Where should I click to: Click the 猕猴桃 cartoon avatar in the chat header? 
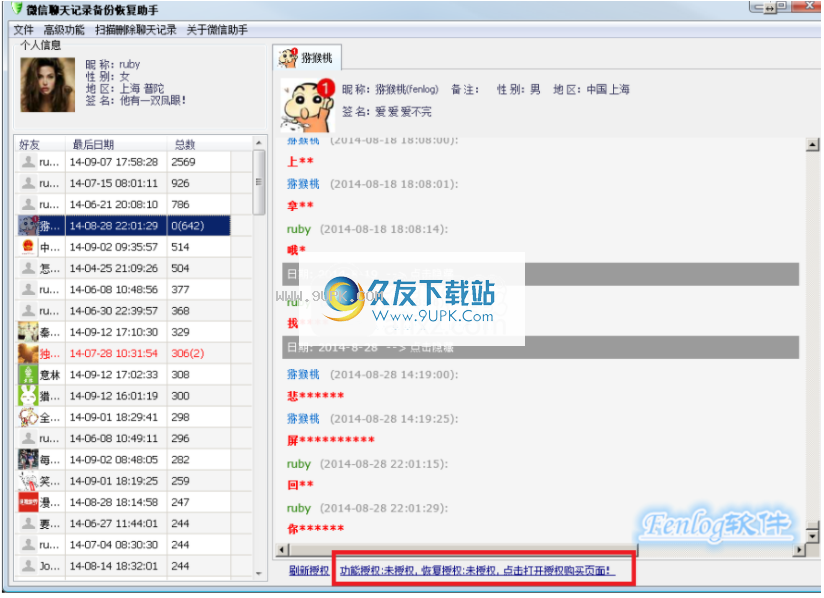point(308,106)
